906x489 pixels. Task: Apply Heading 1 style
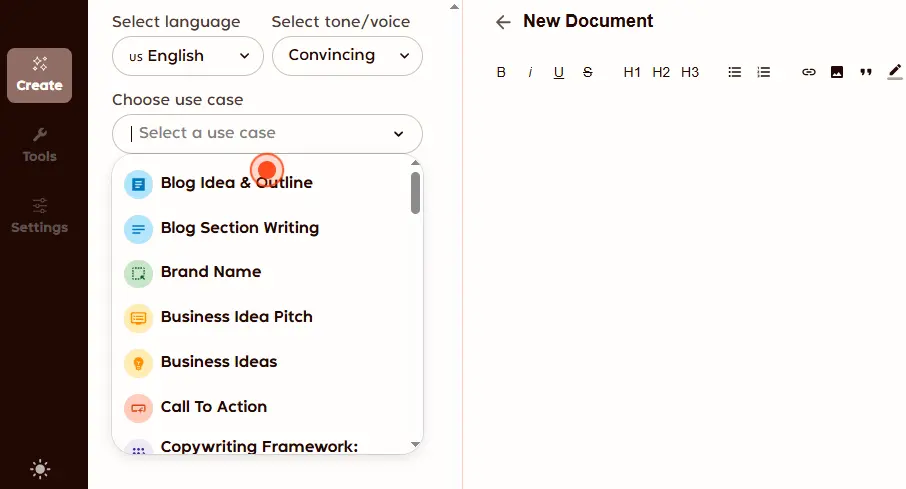(x=632, y=72)
